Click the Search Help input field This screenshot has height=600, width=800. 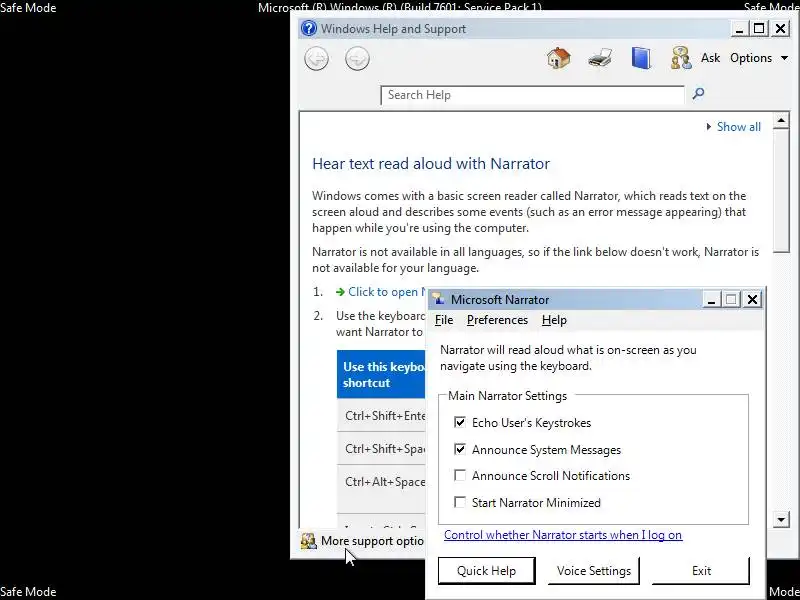pos(532,95)
